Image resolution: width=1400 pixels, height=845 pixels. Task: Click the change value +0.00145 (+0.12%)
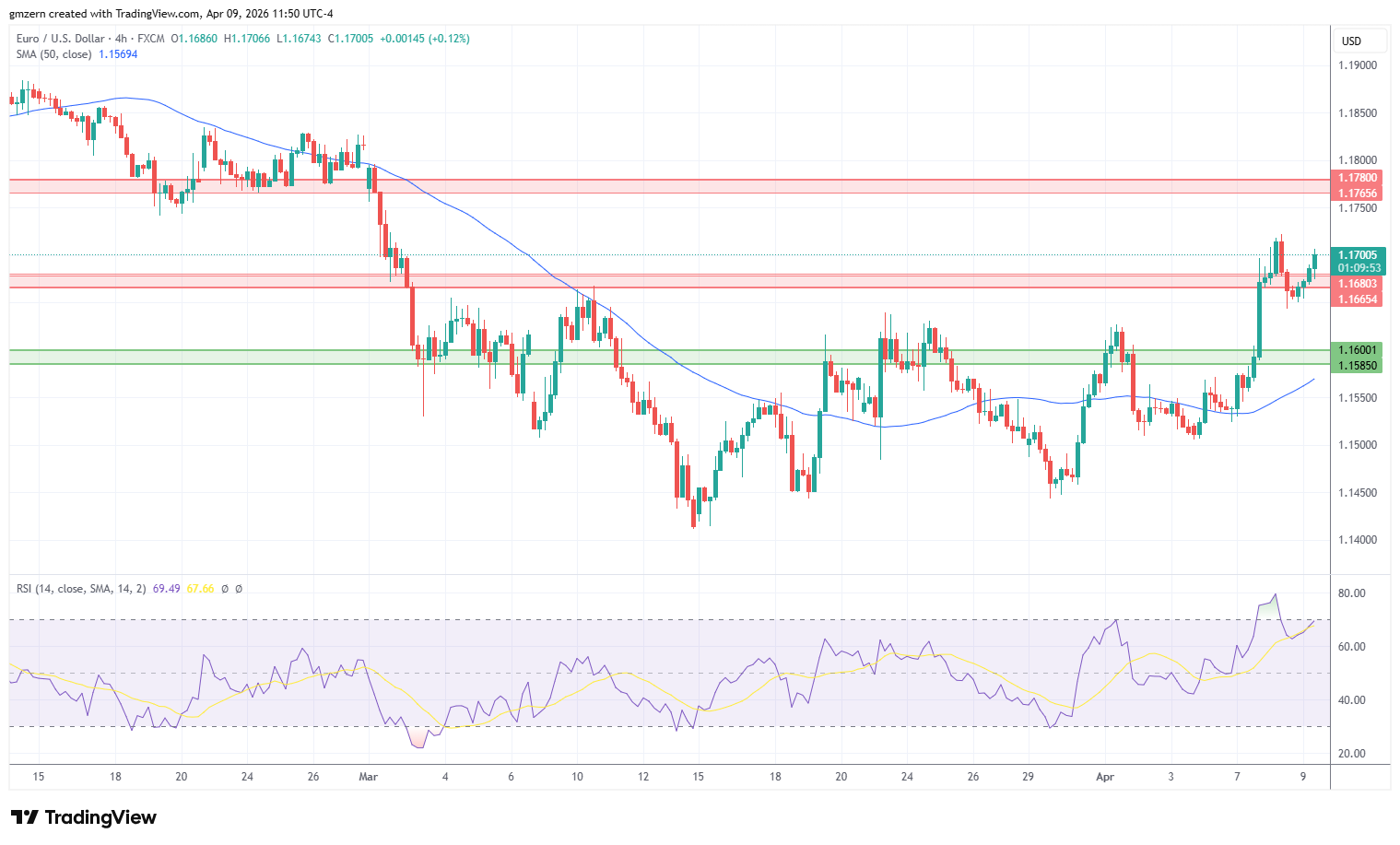[425, 39]
